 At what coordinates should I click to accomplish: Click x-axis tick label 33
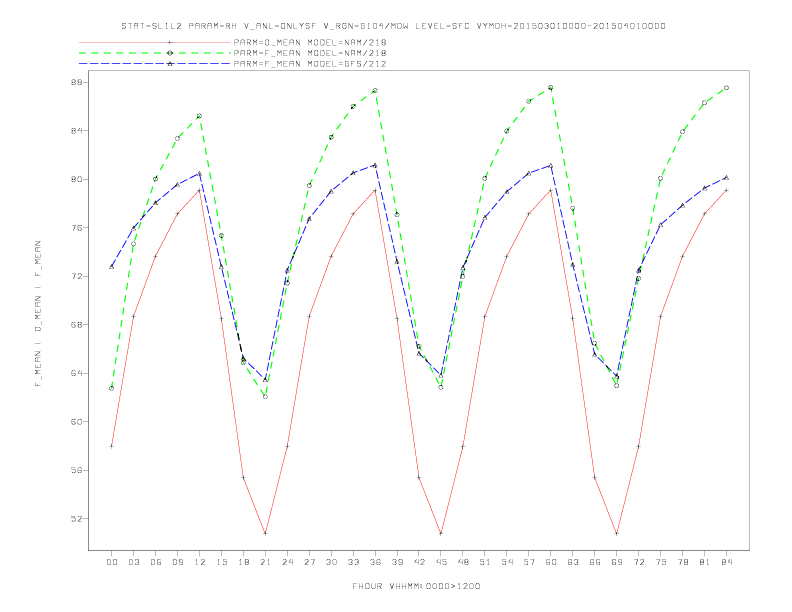pos(353,562)
